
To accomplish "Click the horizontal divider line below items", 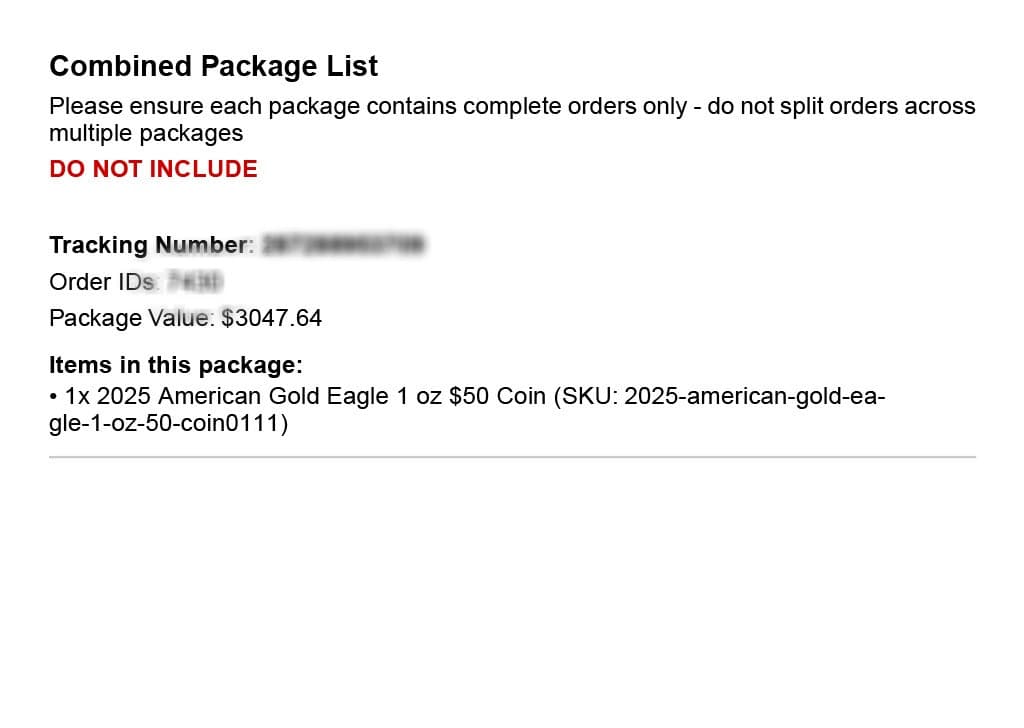I will pos(512,457).
